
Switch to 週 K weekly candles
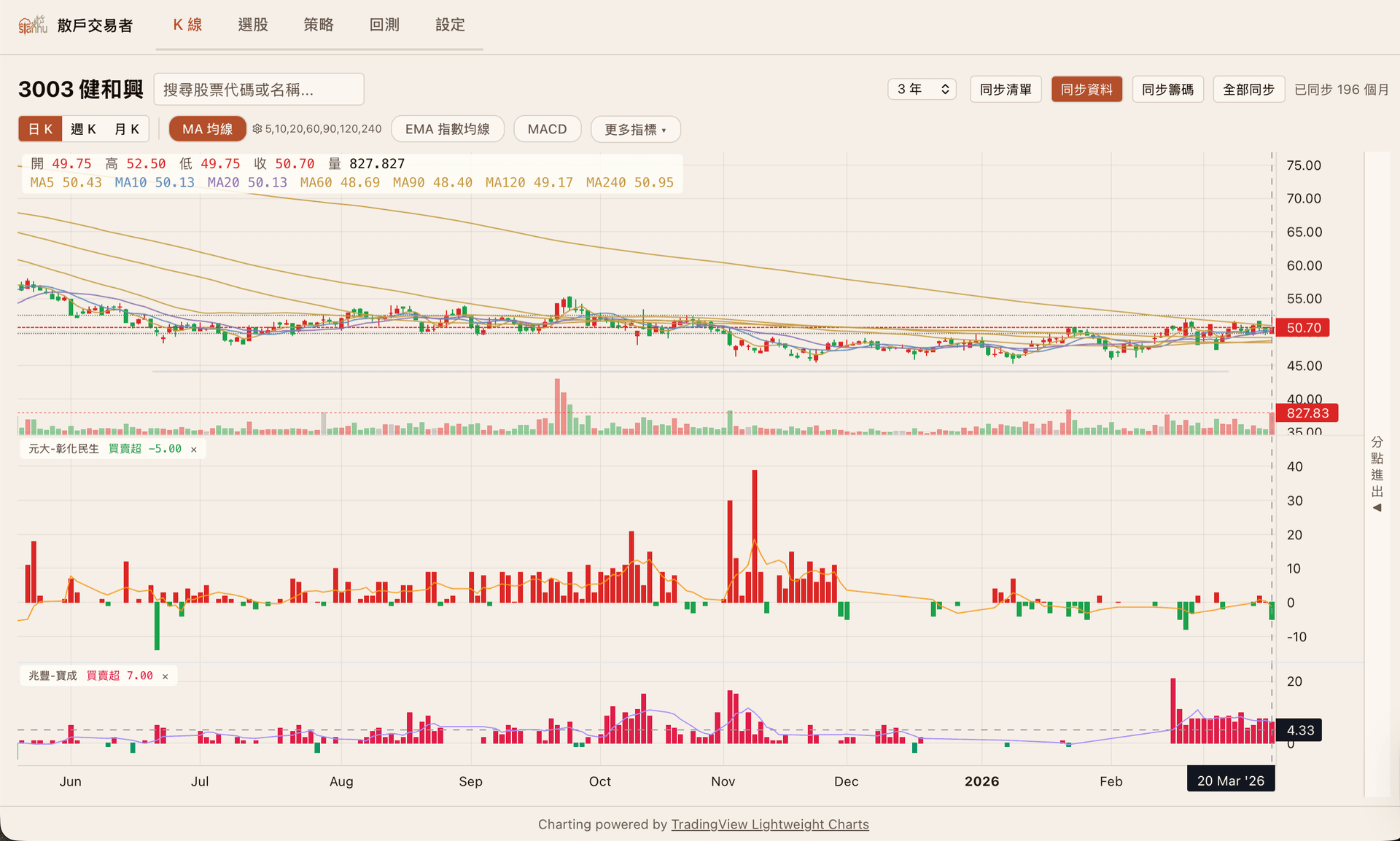coord(83,129)
